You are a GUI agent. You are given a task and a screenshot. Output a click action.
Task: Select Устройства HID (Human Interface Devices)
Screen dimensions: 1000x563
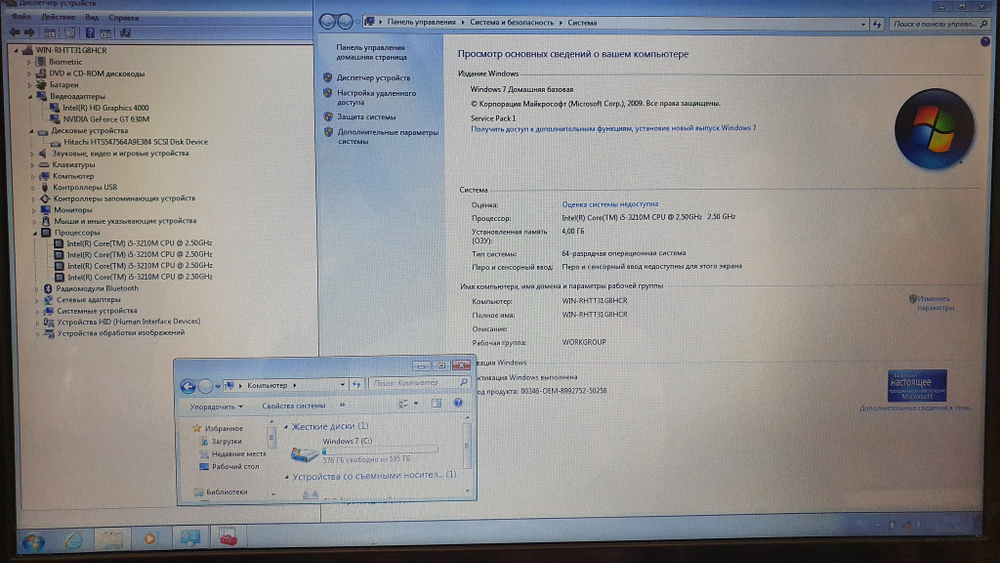pos(128,322)
